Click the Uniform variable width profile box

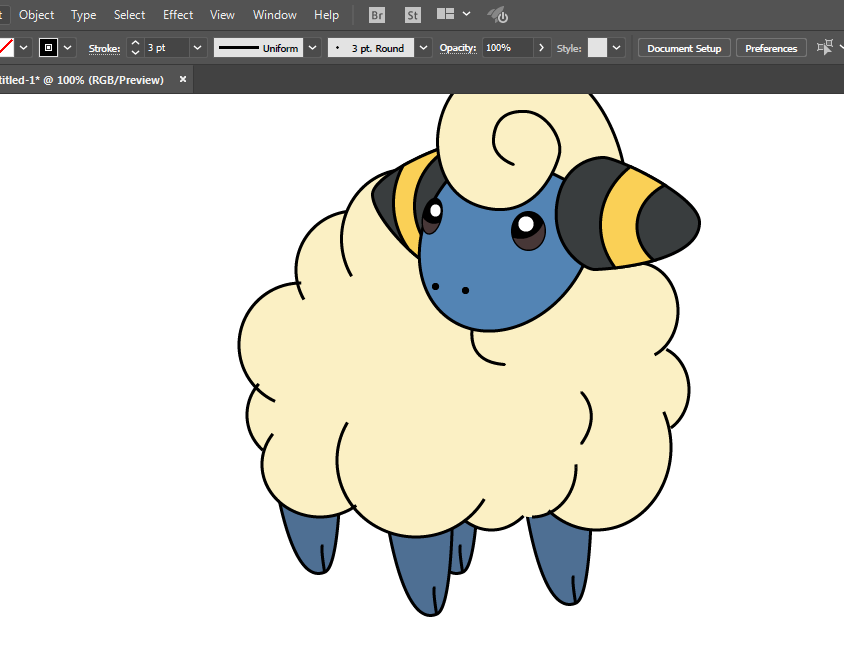[258, 48]
